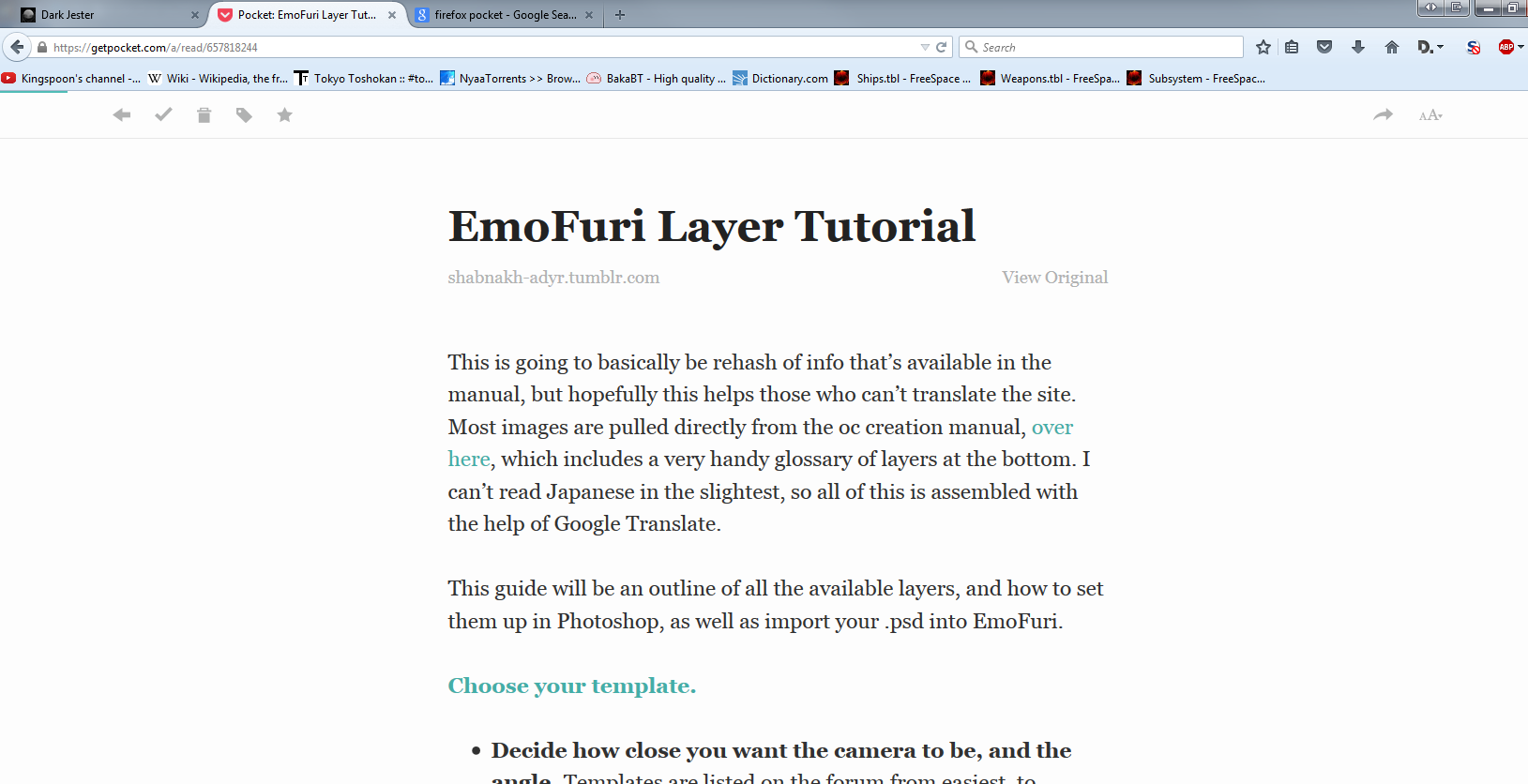Click the NoScript S icon
1528x784 pixels.
1474,47
